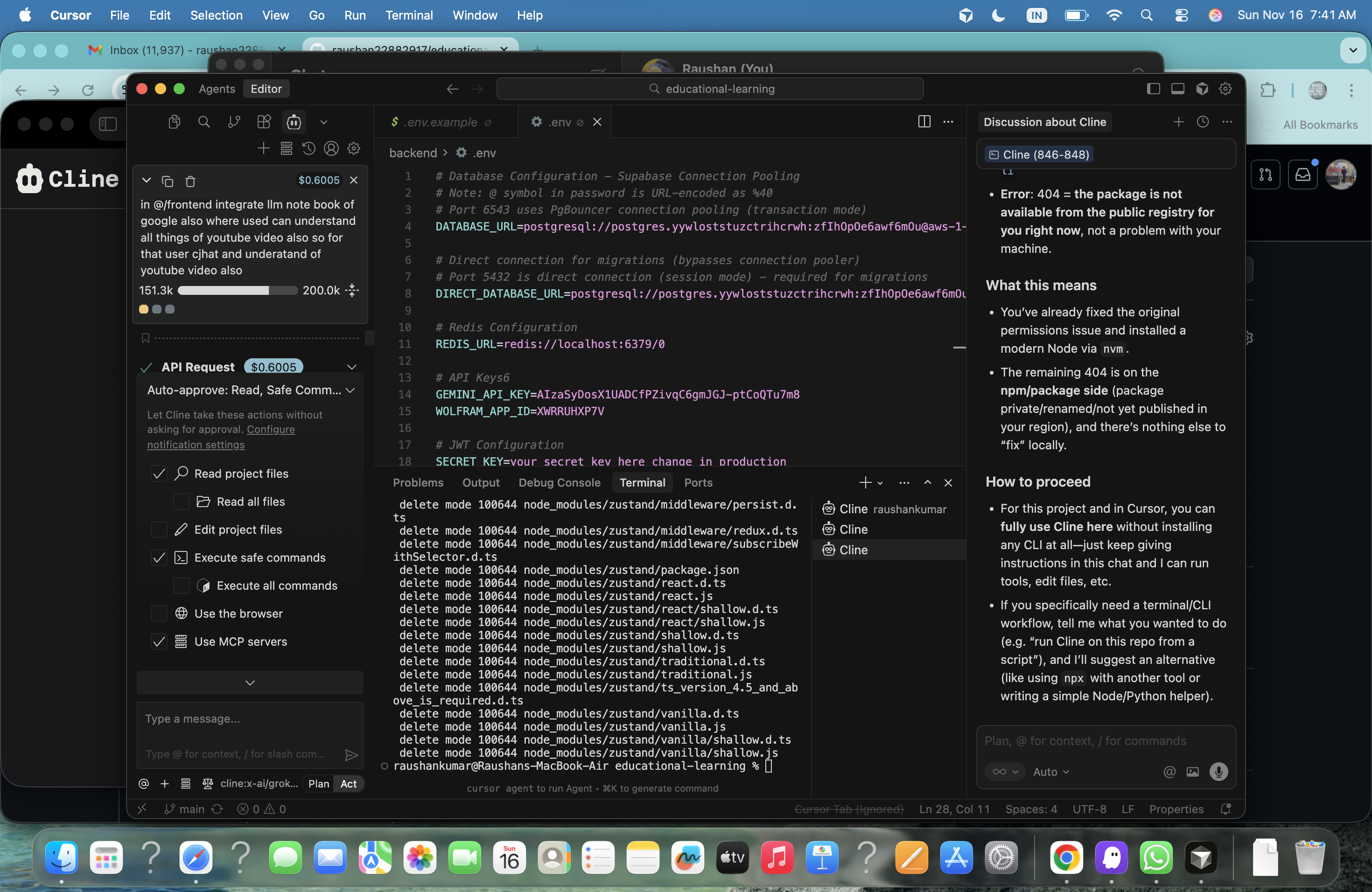
Task: Click the microphone icon in chat input
Action: pos(1218,772)
